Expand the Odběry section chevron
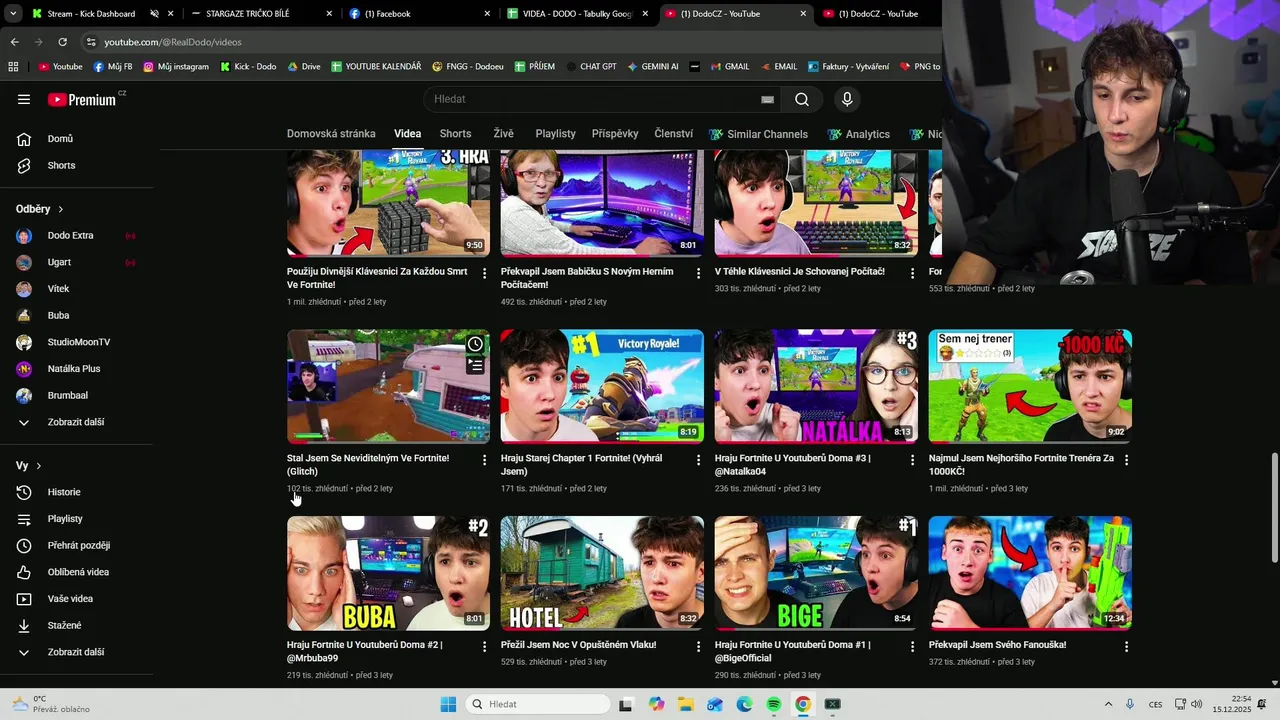The image size is (1280, 720). click(x=60, y=209)
